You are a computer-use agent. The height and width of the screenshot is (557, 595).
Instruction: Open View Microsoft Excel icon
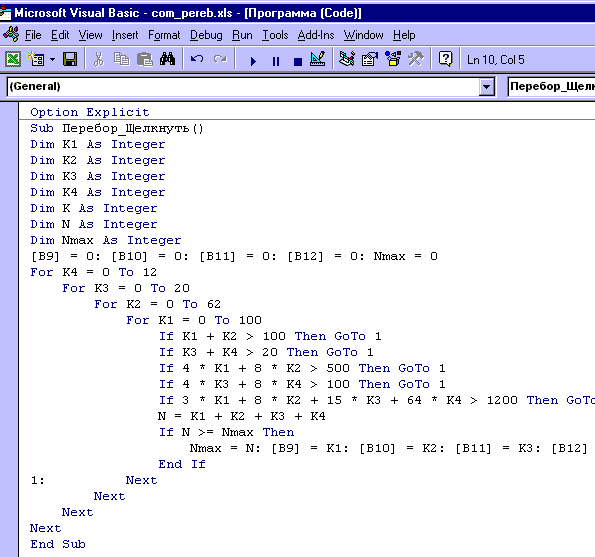[13, 59]
